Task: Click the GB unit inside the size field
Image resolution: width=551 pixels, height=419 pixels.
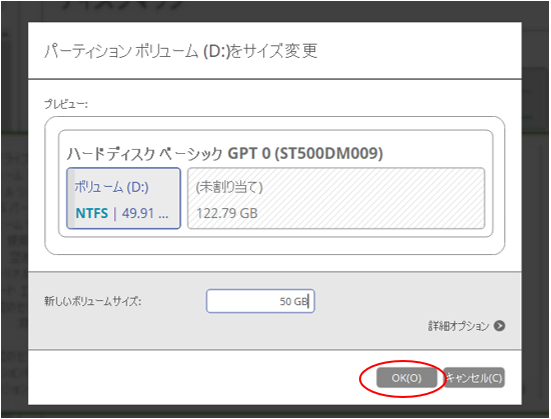Action: point(300,301)
